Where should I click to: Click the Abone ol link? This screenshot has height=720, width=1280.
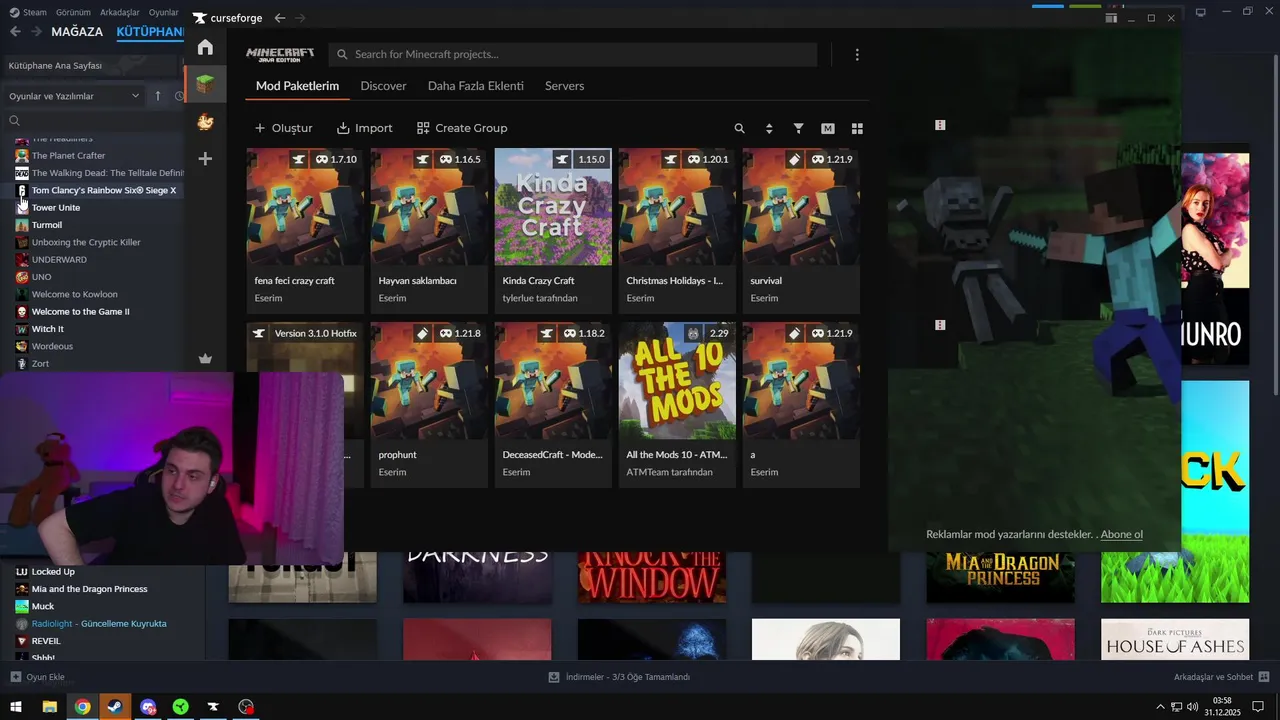tap(1121, 534)
